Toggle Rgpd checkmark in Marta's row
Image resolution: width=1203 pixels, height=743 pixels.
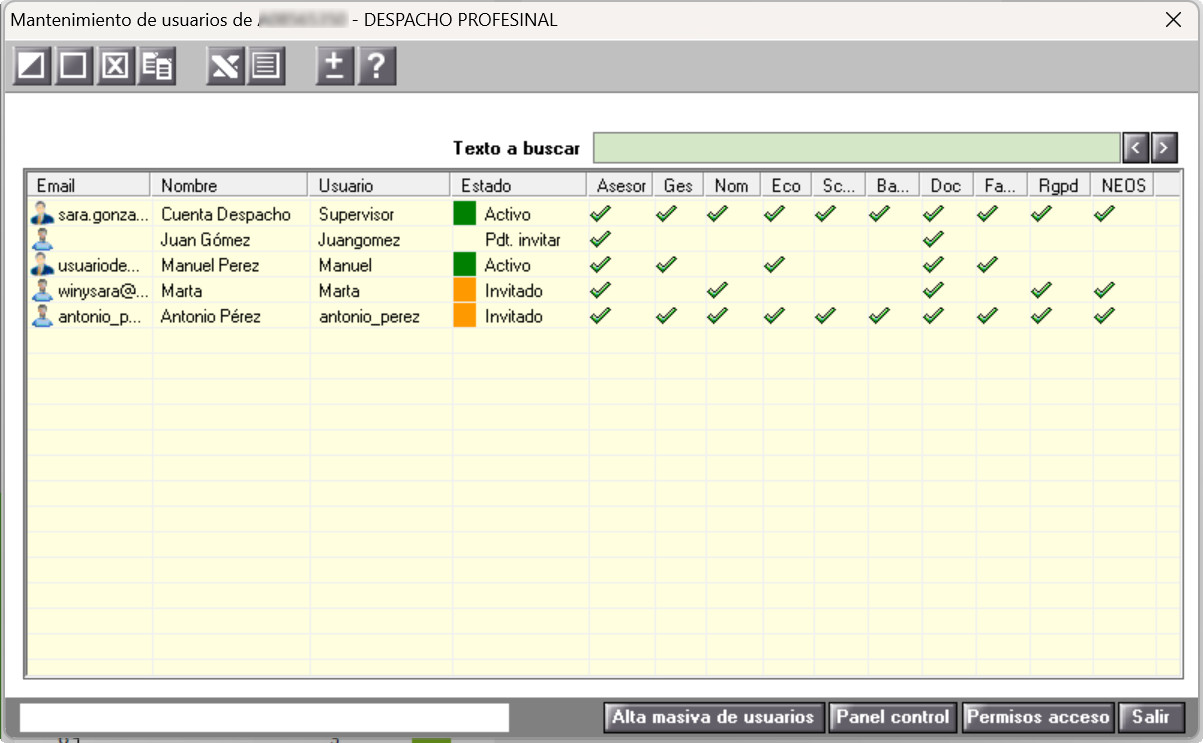tap(1042, 291)
